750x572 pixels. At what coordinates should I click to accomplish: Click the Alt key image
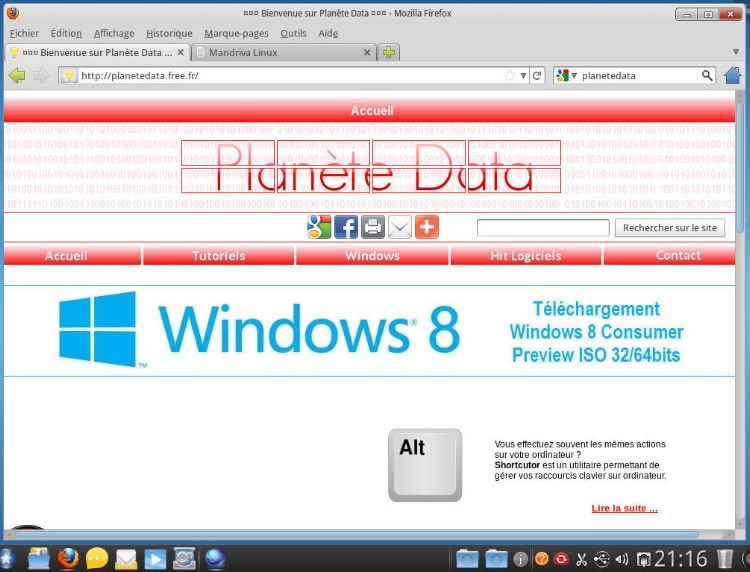(x=425, y=465)
